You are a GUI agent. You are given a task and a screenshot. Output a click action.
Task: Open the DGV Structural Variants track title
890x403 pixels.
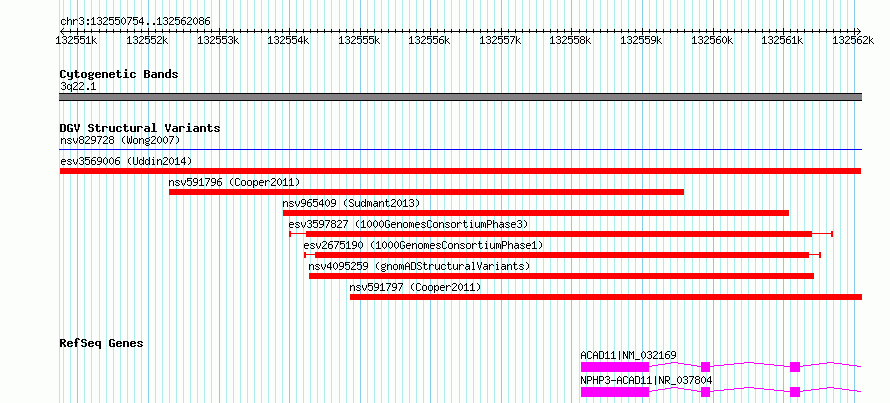[140, 128]
